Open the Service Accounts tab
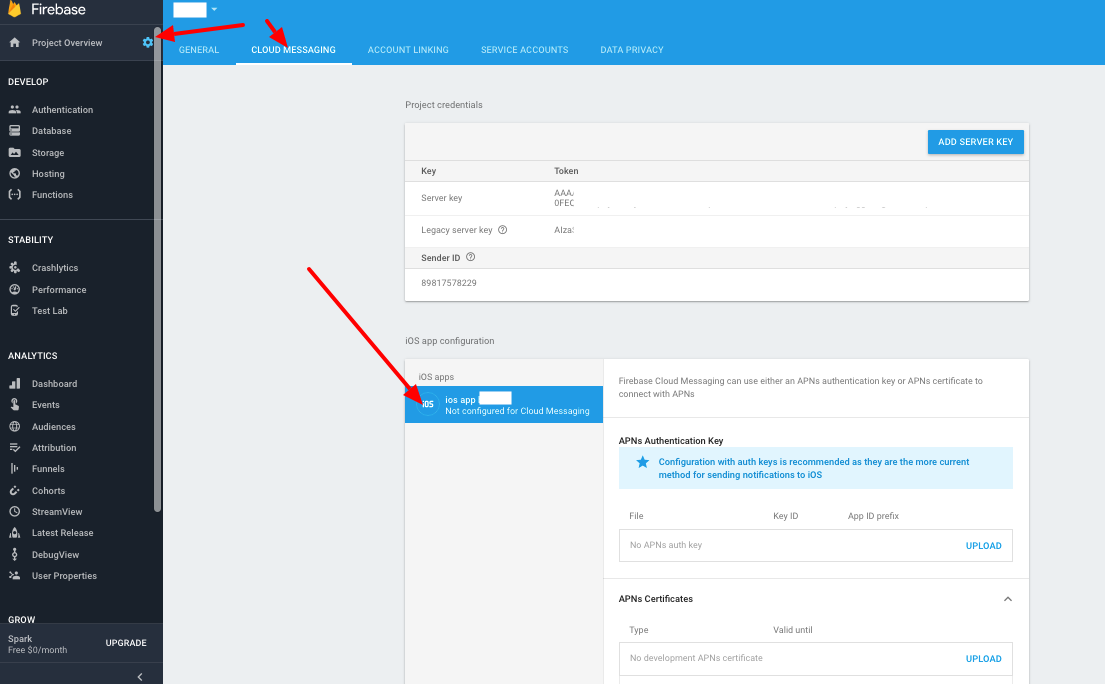Viewport: 1105px width, 684px height. pyautogui.click(x=524, y=49)
